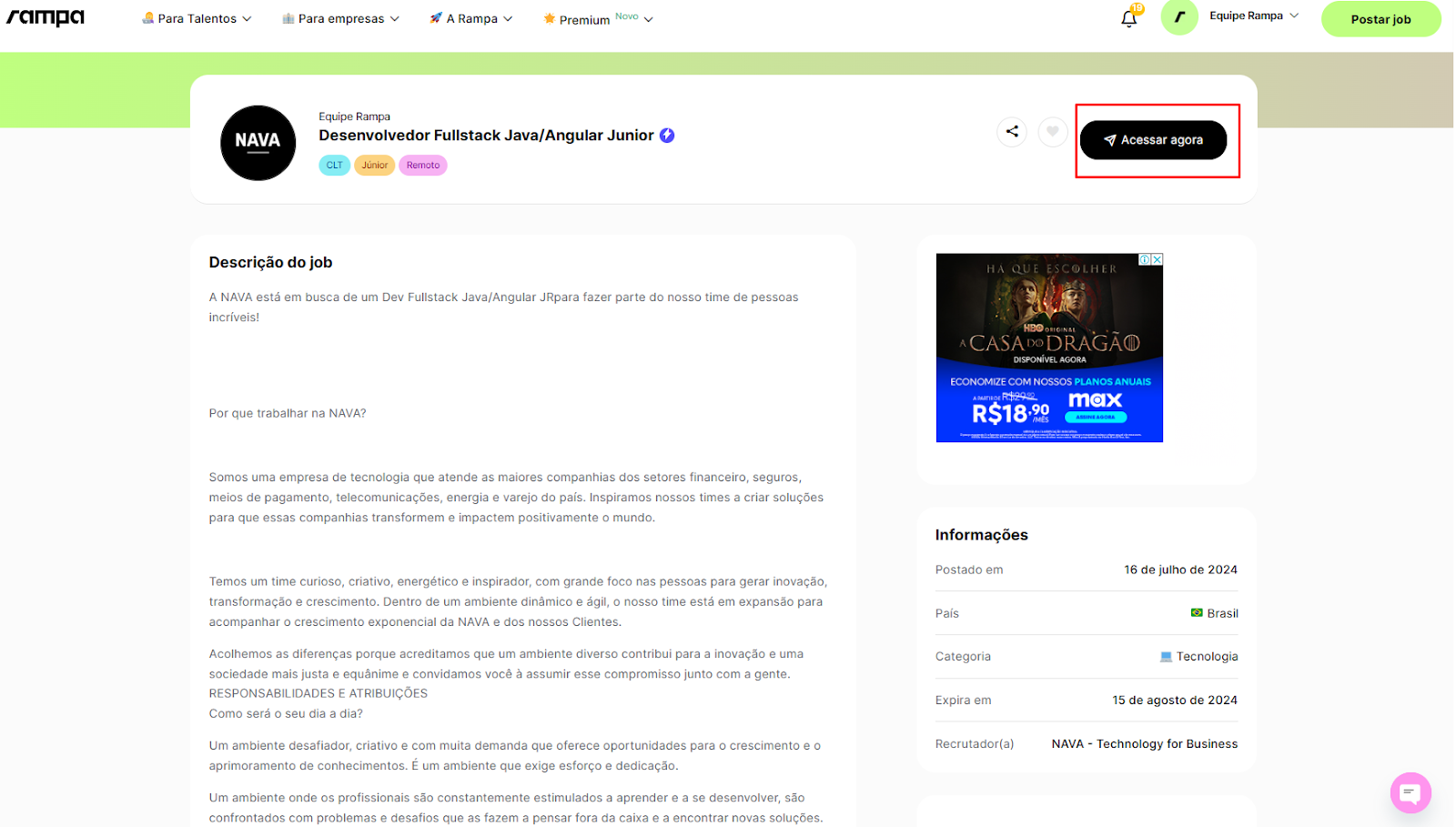
Task: Click the 'Como será o seu dia a dia?' text
Action: pyautogui.click(x=286, y=714)
